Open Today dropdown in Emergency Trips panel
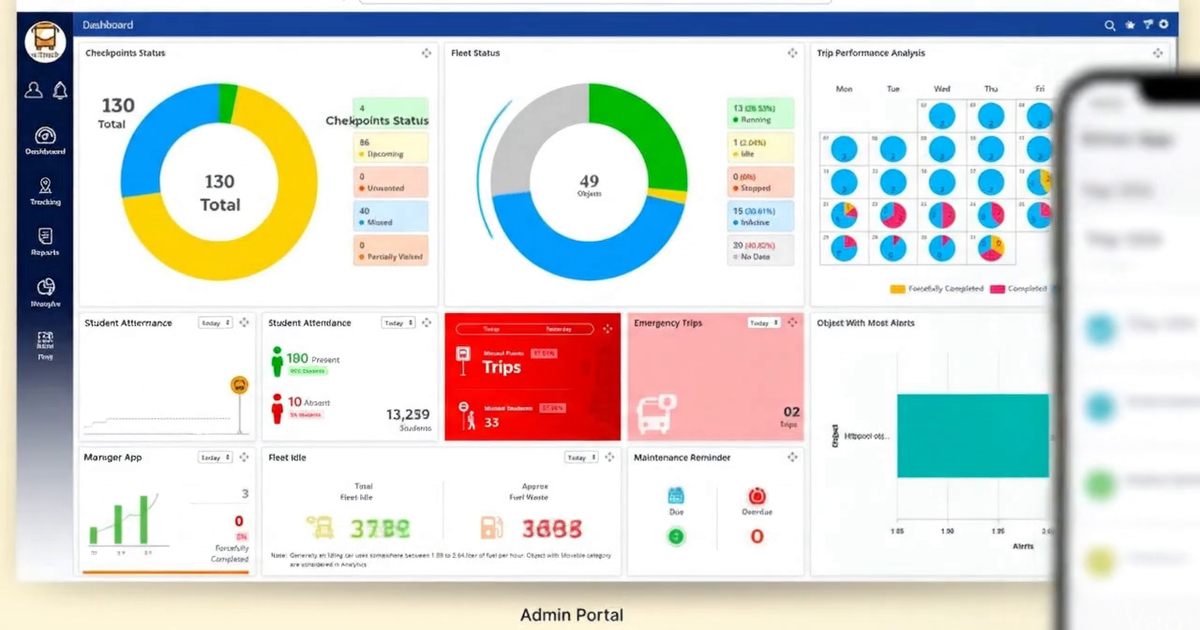 (x=764, y=323)
